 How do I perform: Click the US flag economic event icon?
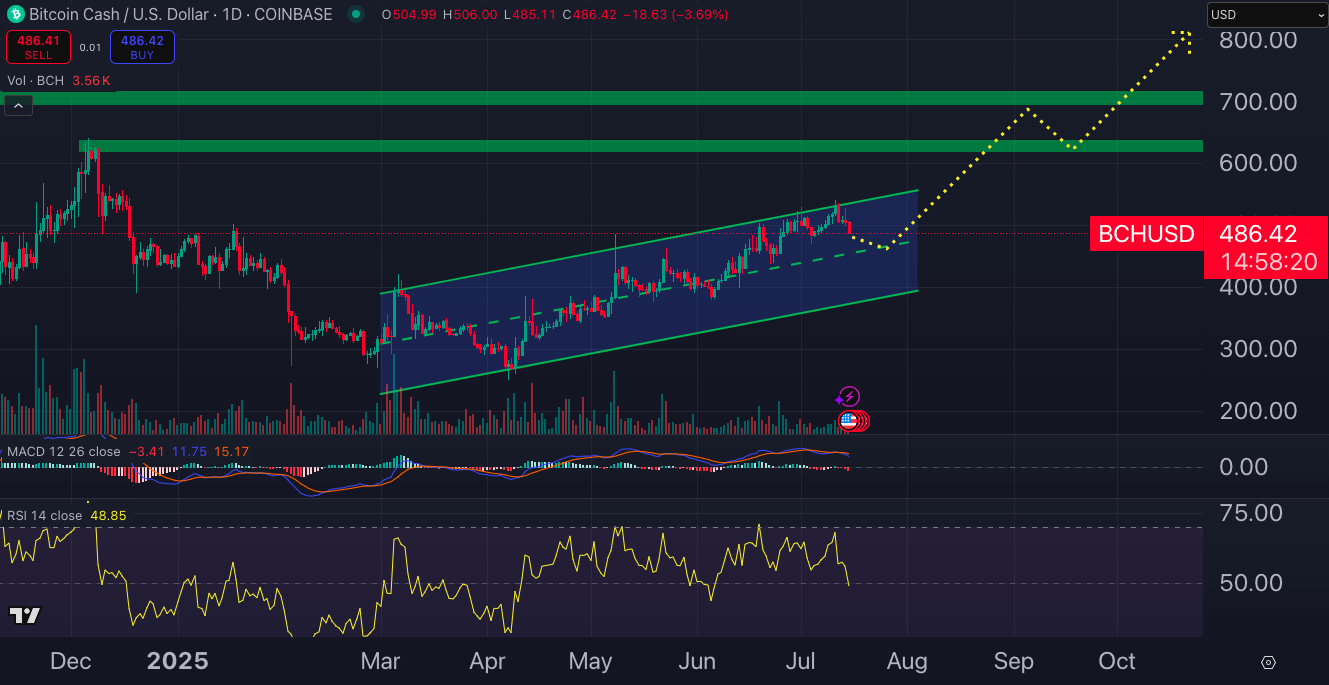click(849, 421)
